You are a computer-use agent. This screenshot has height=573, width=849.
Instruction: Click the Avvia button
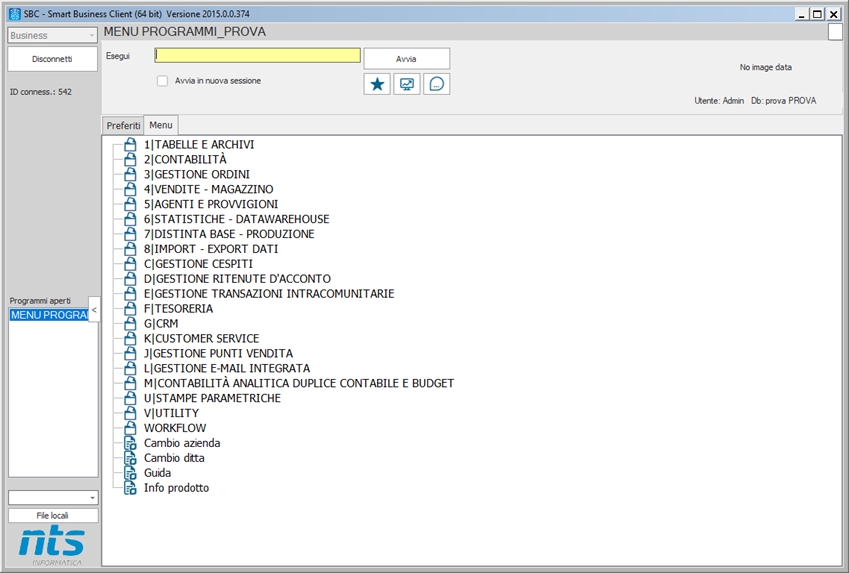click(406, 58)
